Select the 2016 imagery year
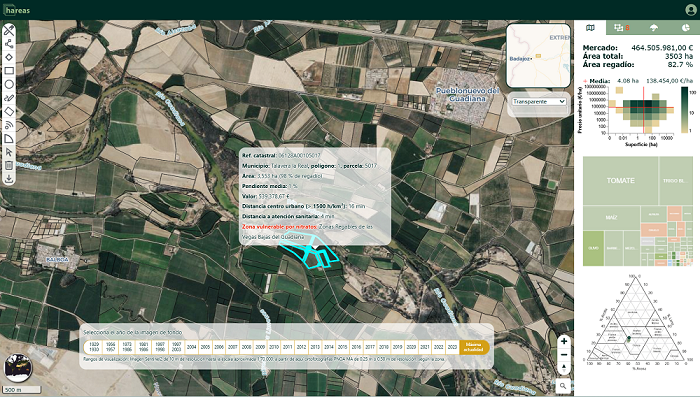 pyautogui.click(x=356, y=347)
